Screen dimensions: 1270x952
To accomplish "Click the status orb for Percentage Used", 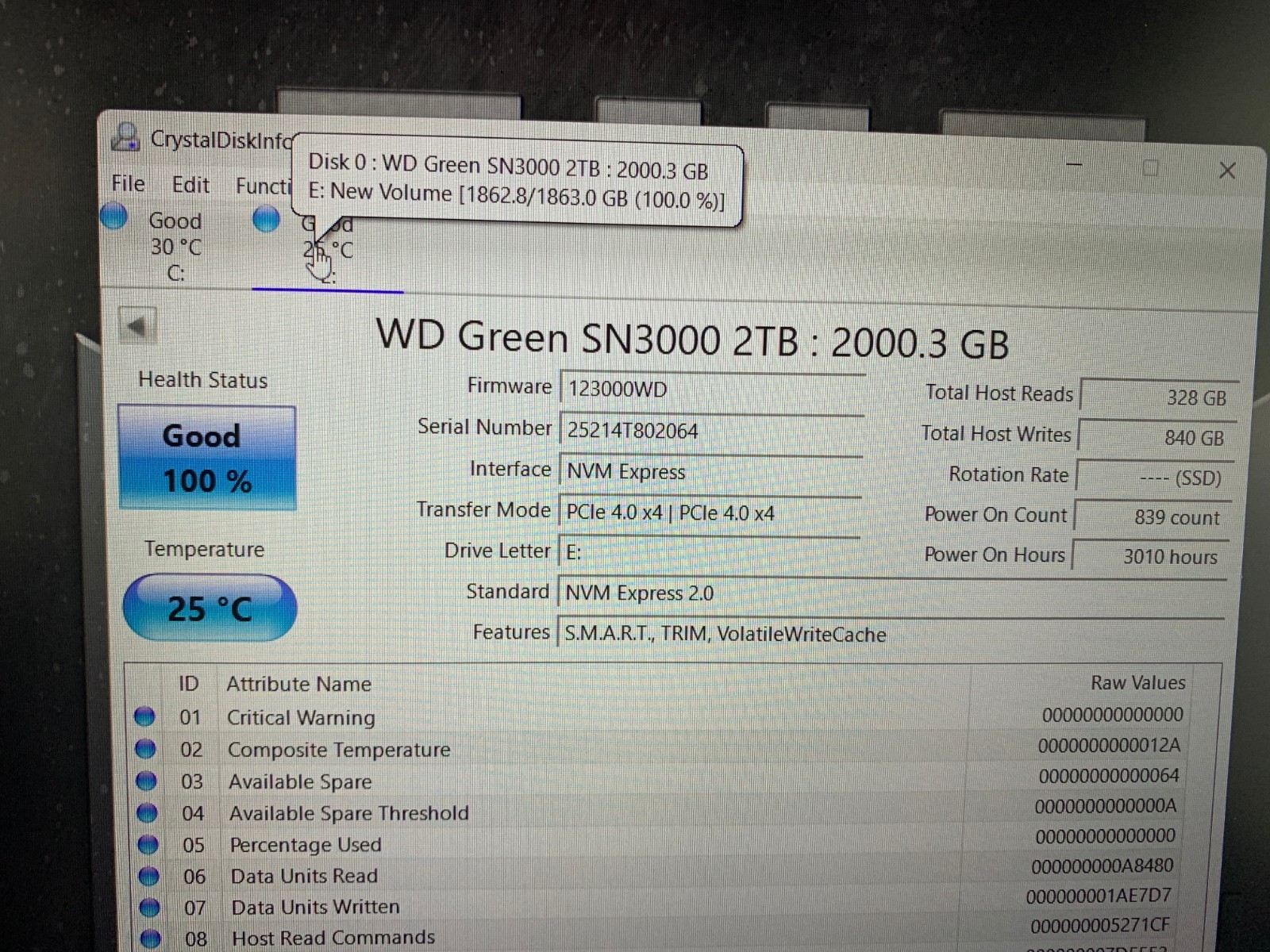I will tap(148, 844).
